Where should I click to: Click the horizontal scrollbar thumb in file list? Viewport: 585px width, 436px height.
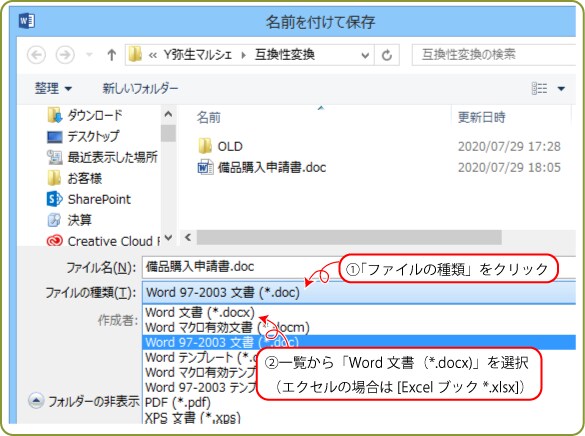point(349,238)
